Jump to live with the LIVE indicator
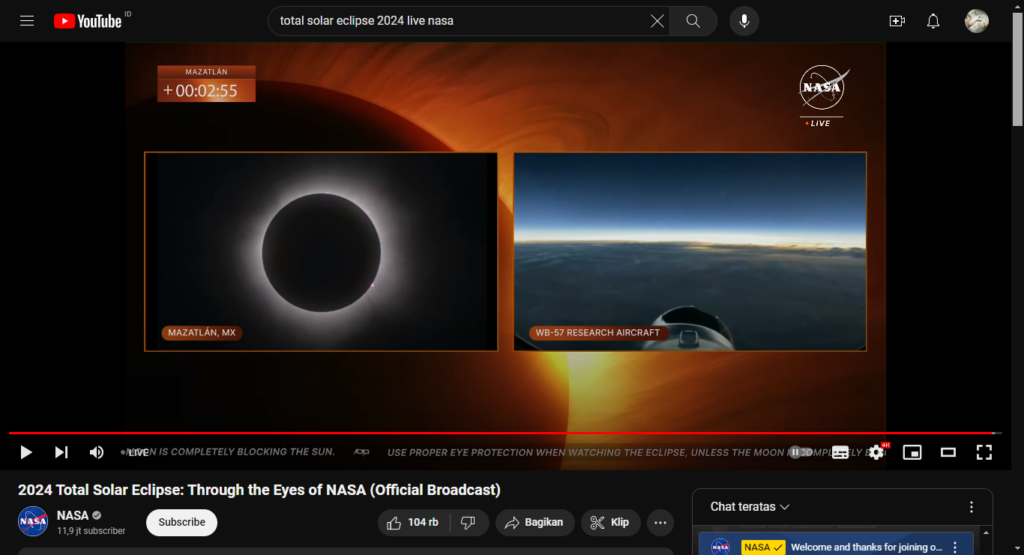This screenshot has width=1024, height=555. tap(135, 452)
